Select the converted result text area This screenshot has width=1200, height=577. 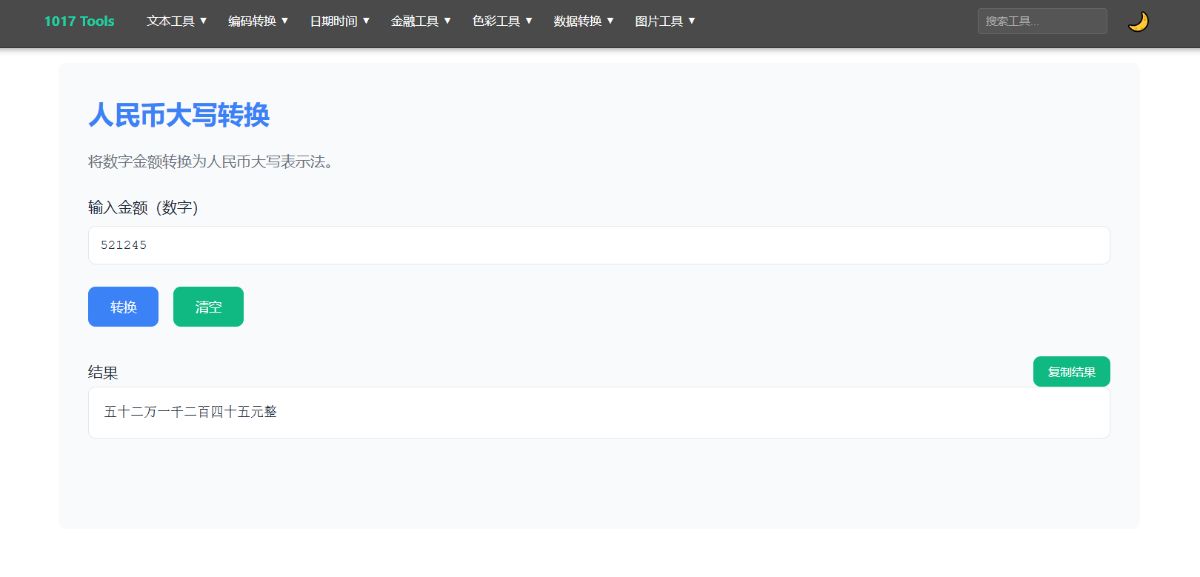pos(598,412)
